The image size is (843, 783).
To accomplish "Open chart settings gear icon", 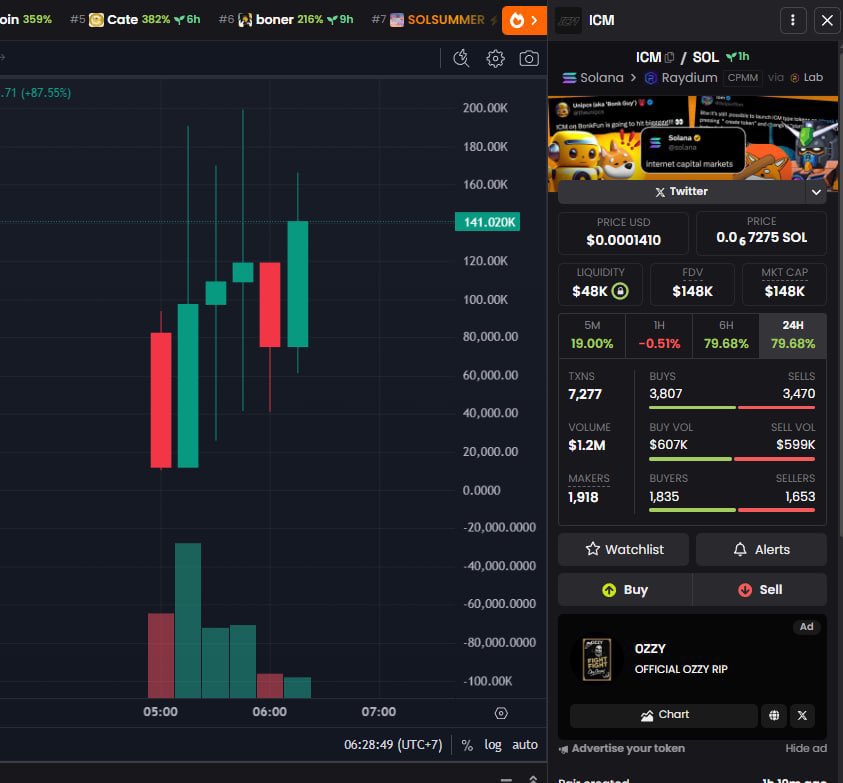I will tap(495, 58).
